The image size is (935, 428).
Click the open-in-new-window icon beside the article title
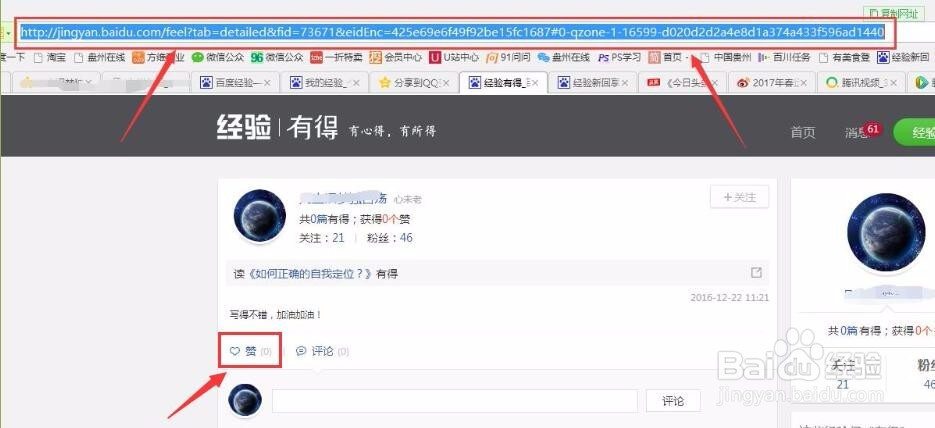756,273
